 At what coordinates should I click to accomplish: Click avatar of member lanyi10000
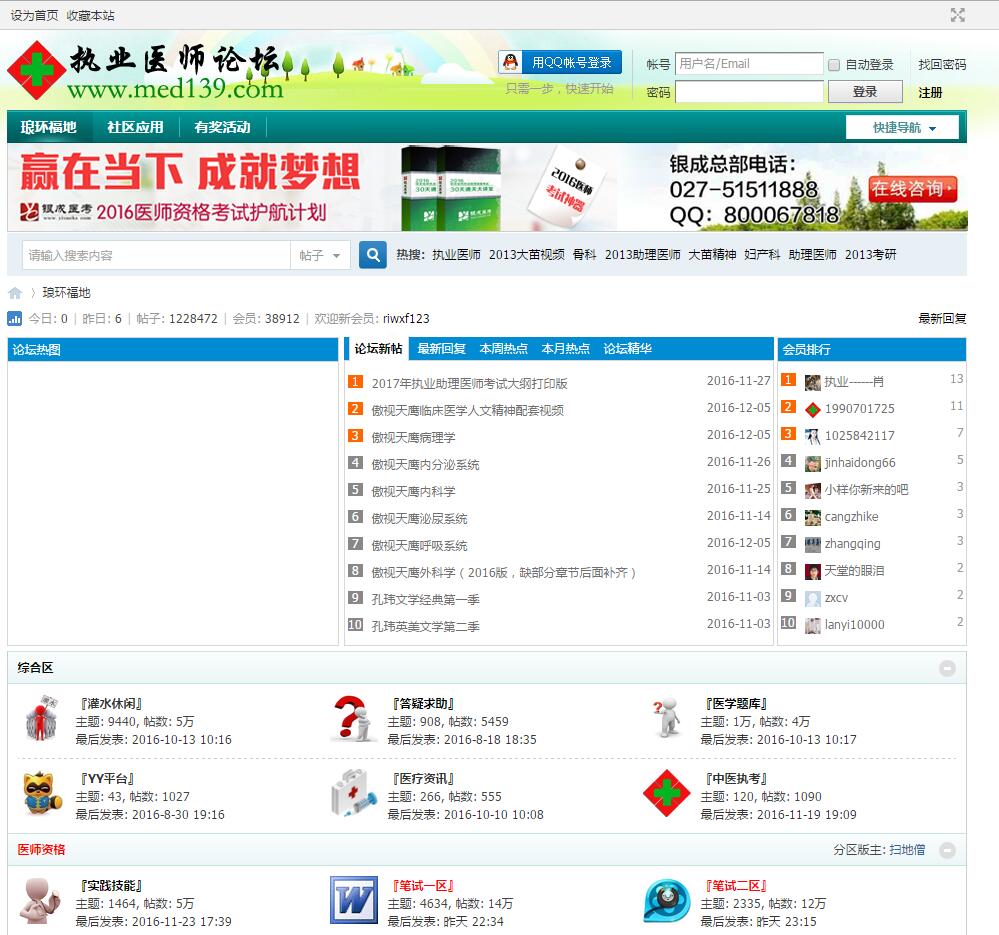812,625
